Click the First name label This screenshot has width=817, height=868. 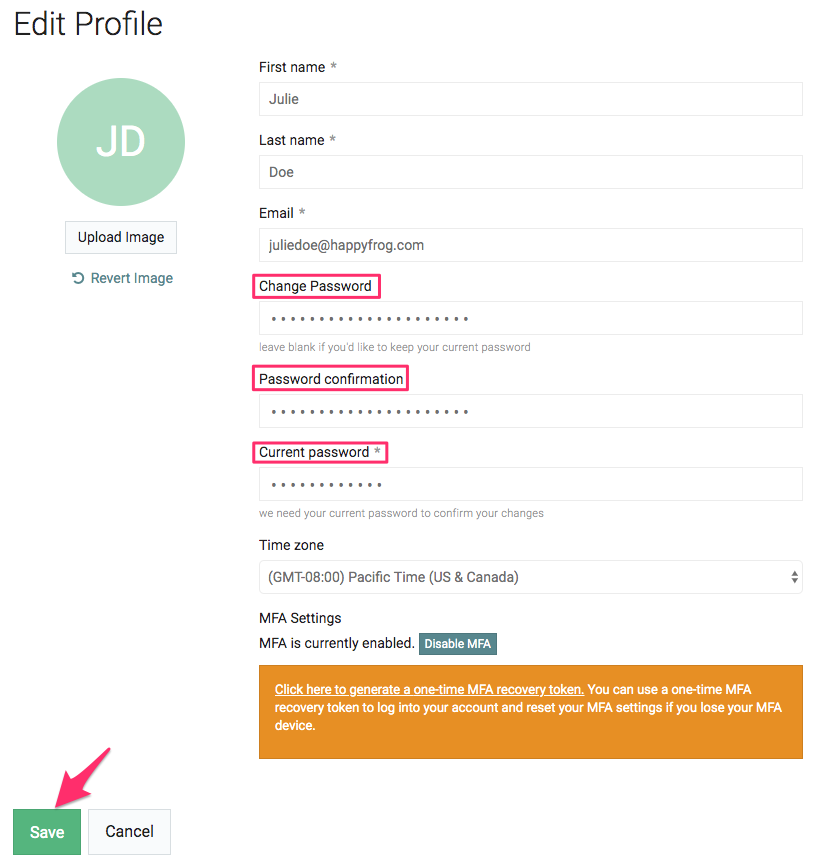[x=292, y=67]
